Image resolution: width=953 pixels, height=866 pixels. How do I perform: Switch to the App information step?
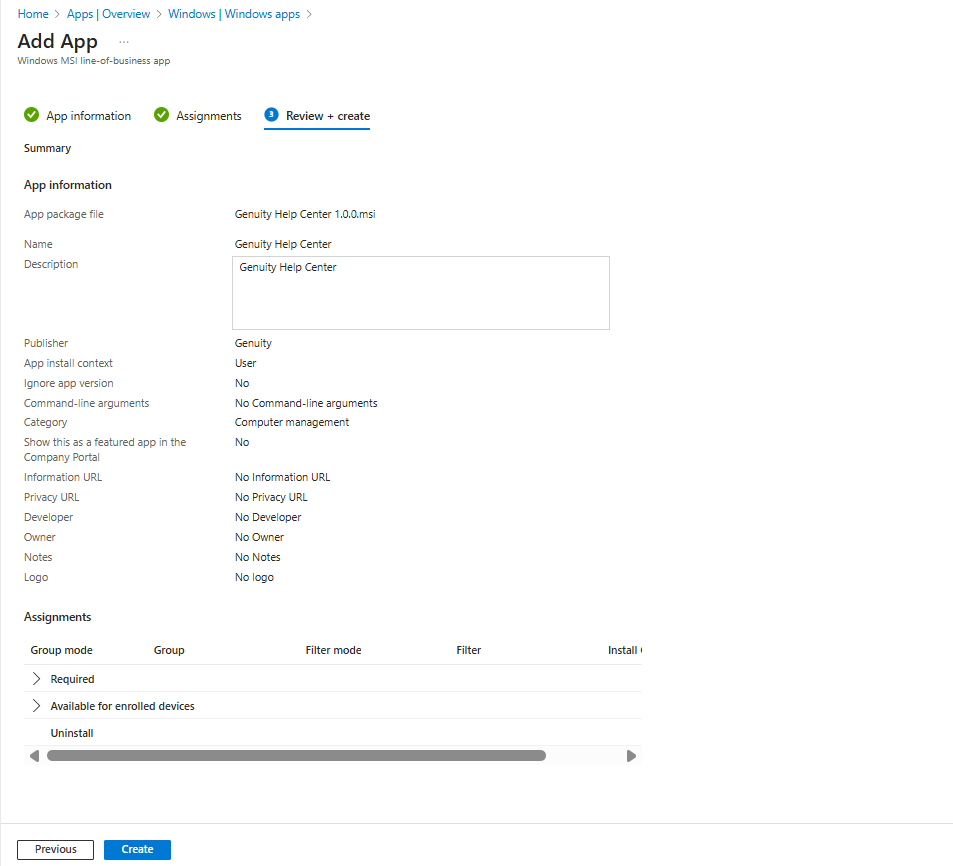coord(88,116)
